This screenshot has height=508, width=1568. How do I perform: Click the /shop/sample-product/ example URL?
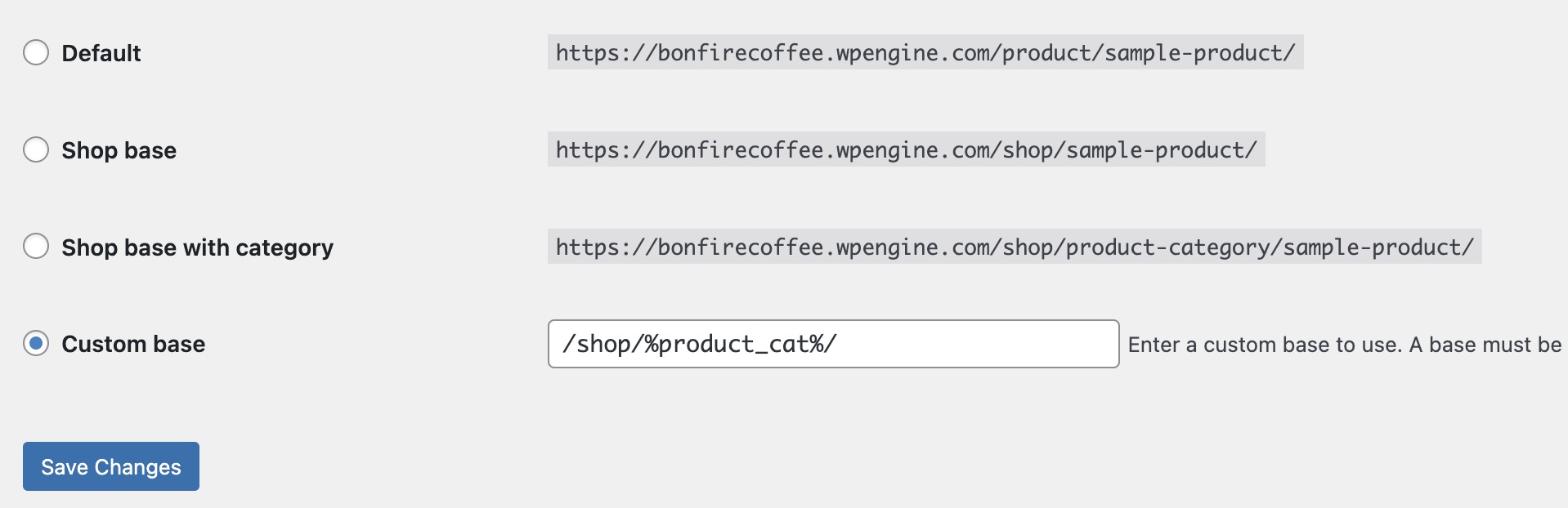click(906, 150)
